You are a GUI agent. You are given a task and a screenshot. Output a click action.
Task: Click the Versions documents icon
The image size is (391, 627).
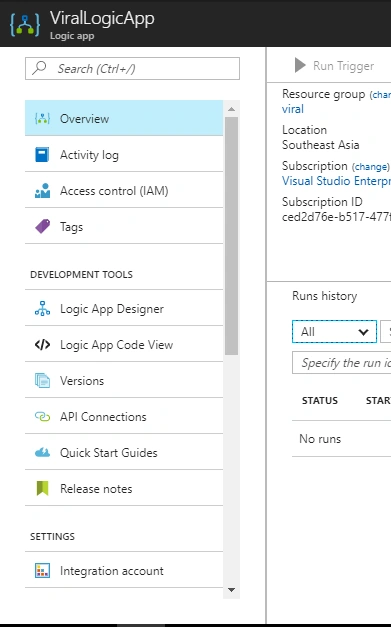click(42, 380)
